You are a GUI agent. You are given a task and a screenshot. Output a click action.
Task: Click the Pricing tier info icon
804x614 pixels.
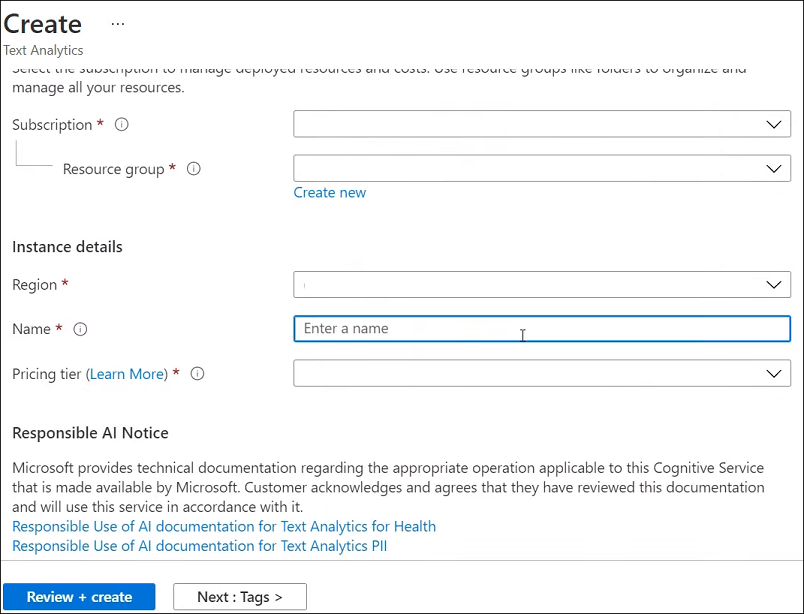click(x=197, y=374)
